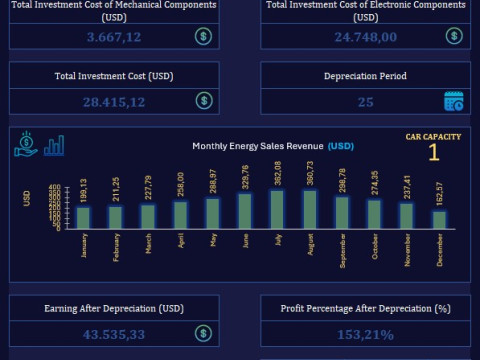Viewport: 480px width, 360px height.
Task: Click the 329,76 data label
Action: [245, 177]
